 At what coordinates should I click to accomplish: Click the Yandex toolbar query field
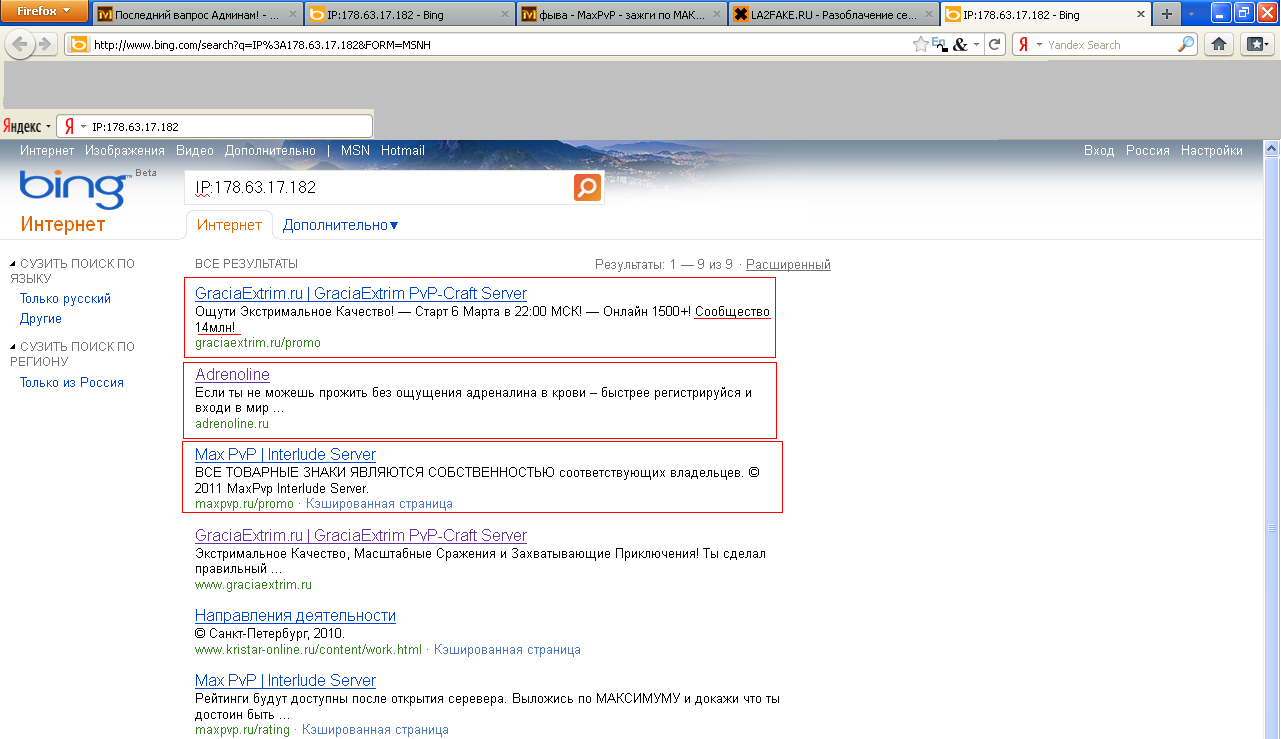230,127
